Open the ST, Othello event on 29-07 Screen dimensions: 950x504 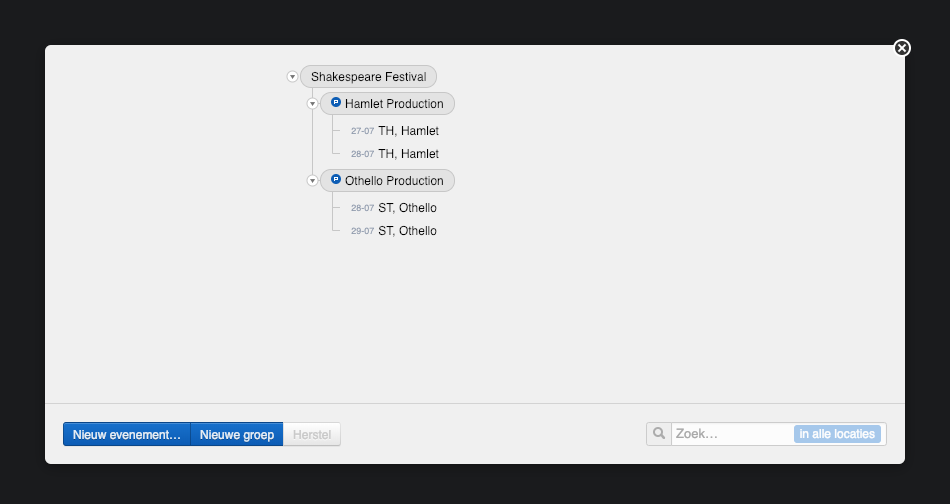click(407, 231)
